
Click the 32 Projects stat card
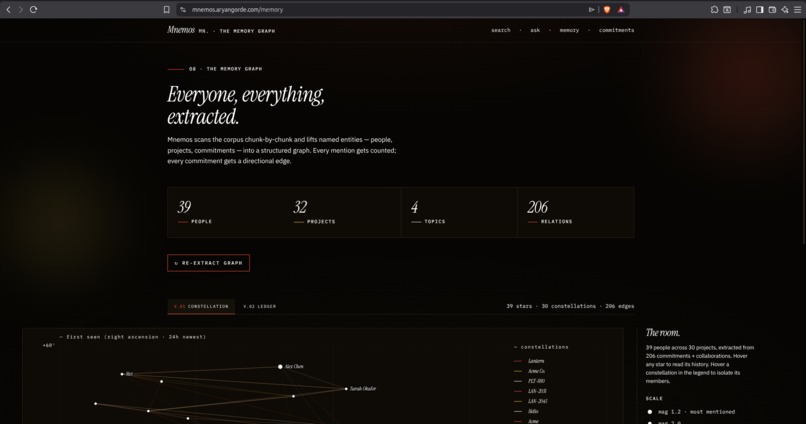coord(342,212)
